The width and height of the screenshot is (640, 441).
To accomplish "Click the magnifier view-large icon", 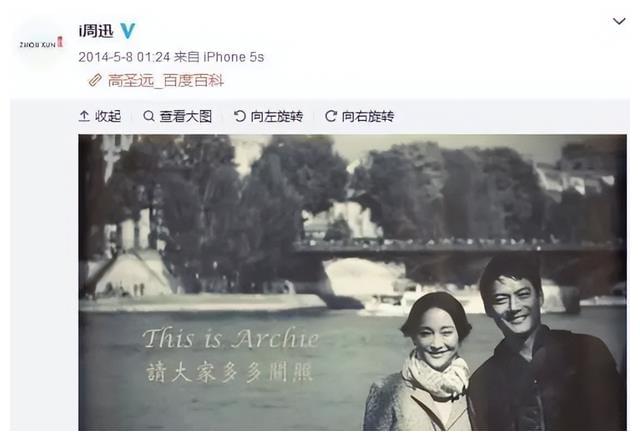I will coord(149,116).
